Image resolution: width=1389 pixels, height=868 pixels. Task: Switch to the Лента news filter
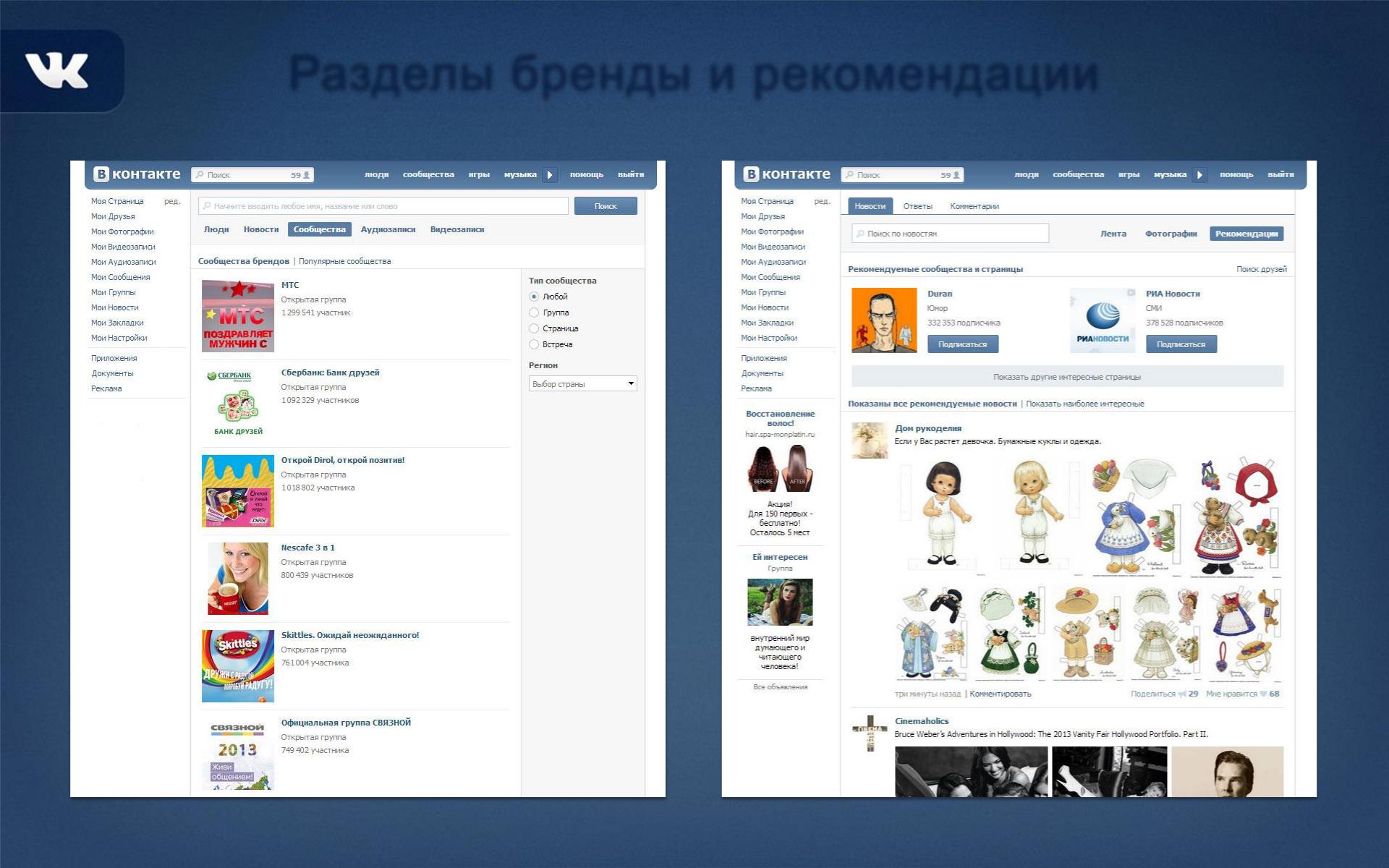[1113, 234]
